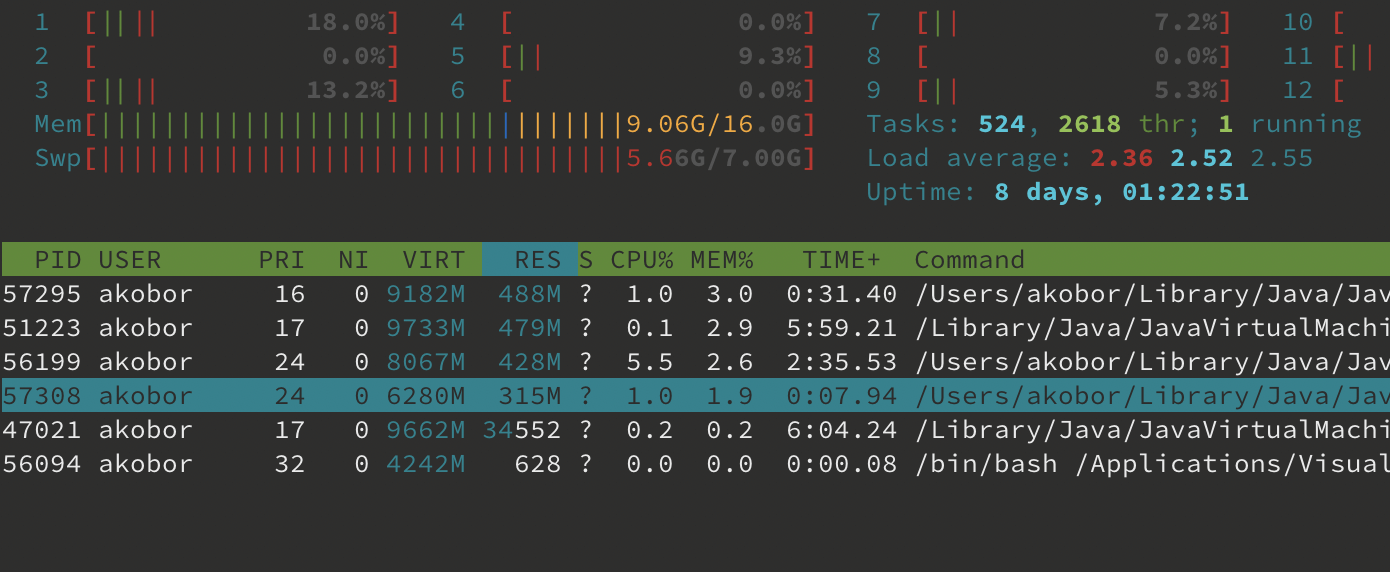Click VIRT value 4242M

426,464
